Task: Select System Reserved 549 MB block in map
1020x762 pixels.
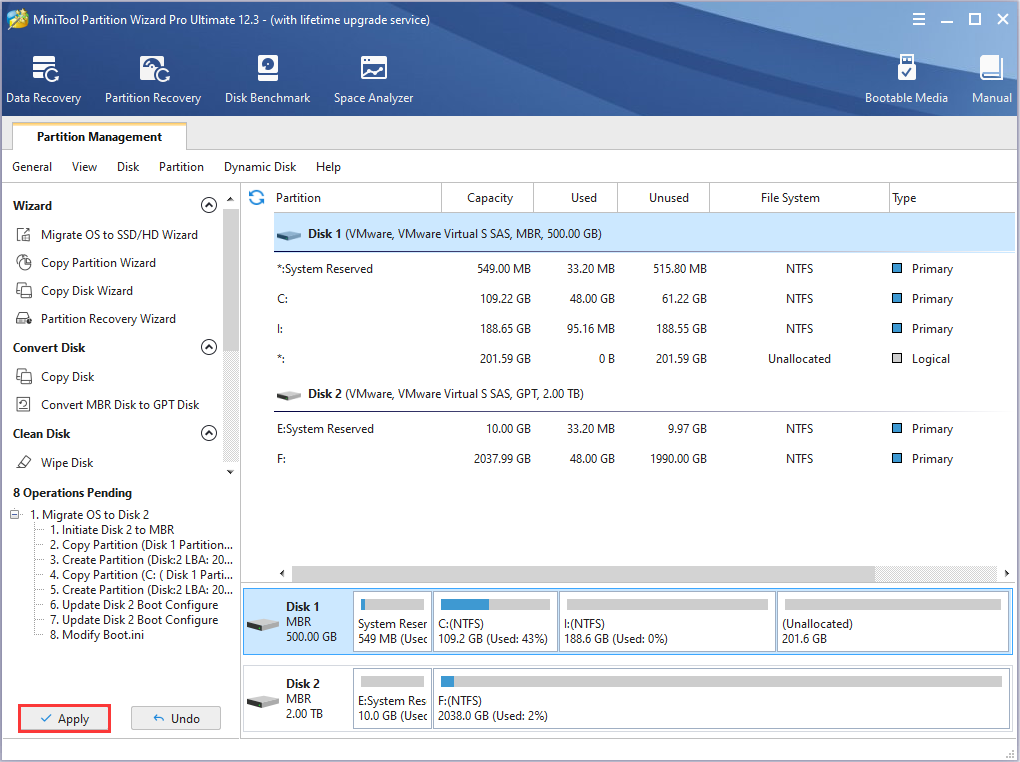Action: tap(392, 621)
